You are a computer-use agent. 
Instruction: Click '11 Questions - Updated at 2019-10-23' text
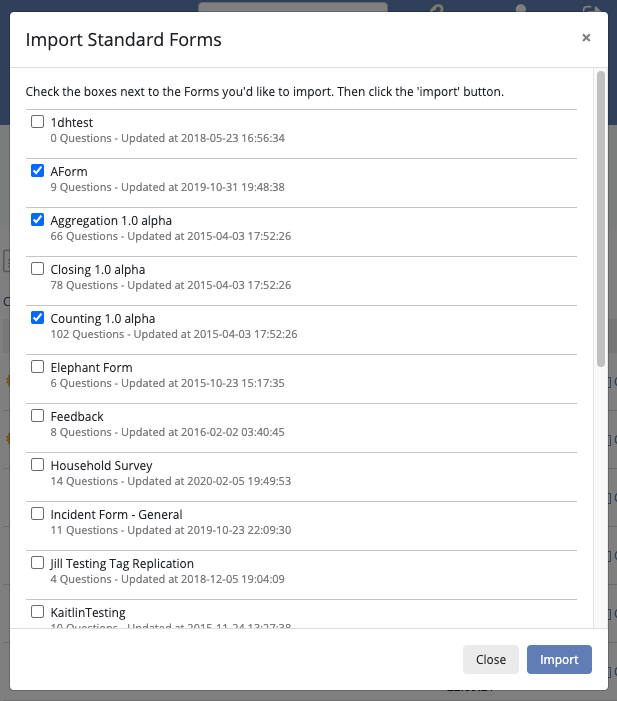point(171,530)
